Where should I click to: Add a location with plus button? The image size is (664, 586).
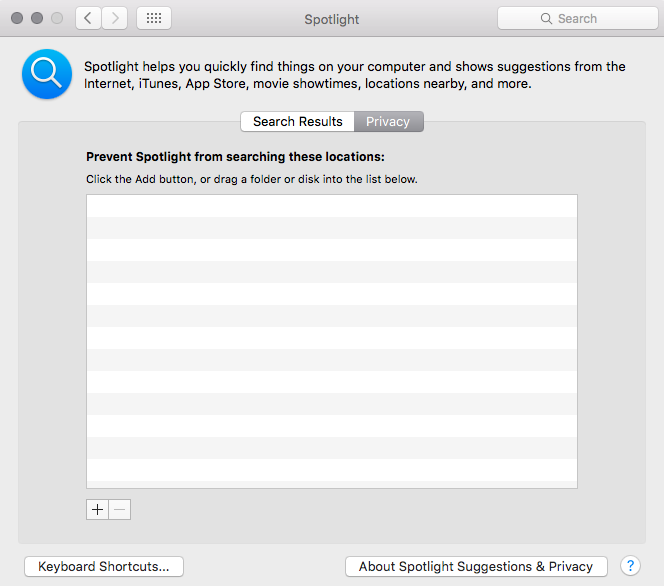[97, 509]
